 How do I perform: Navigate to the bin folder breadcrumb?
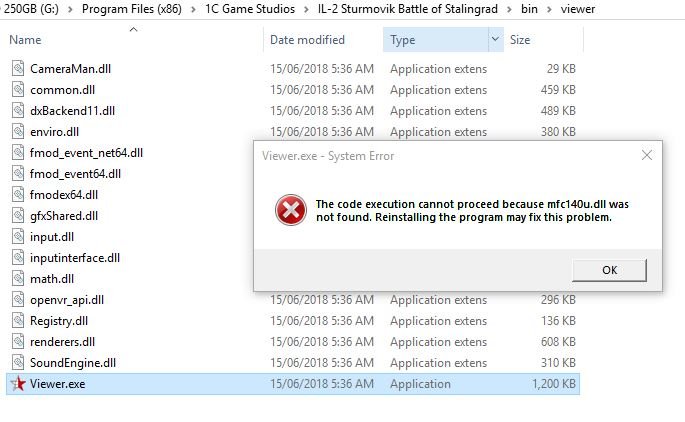pyautogui.click(x=529, y=9)
